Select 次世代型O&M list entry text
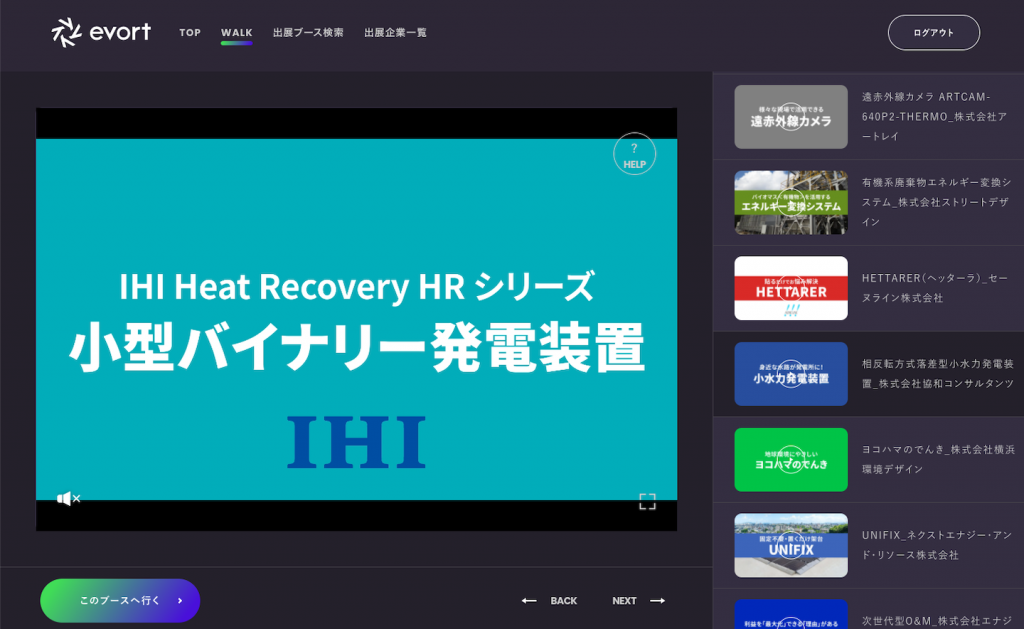This screenshot has width=1024, height=629. (x=938, y=621)
